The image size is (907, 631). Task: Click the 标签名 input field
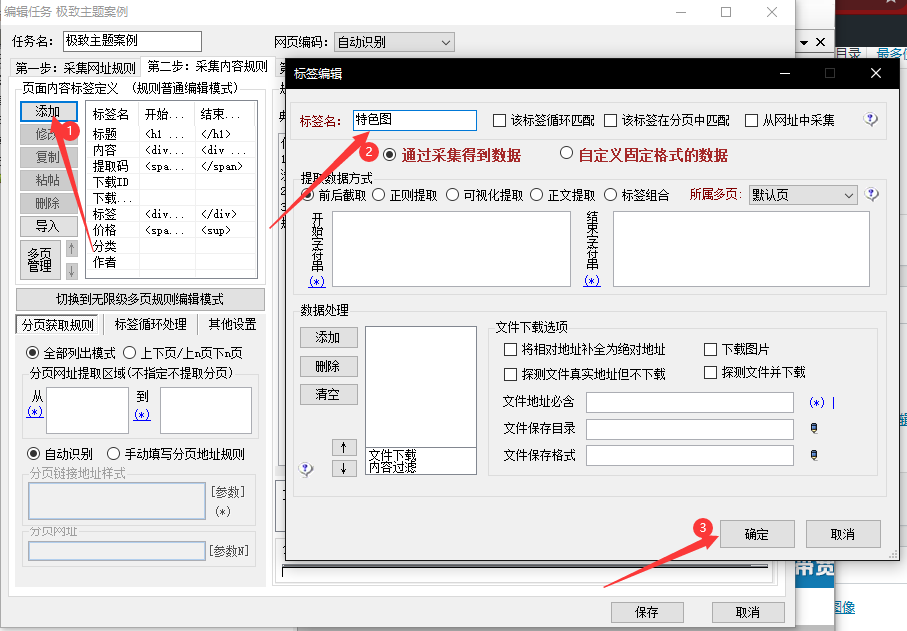(415, 120)
